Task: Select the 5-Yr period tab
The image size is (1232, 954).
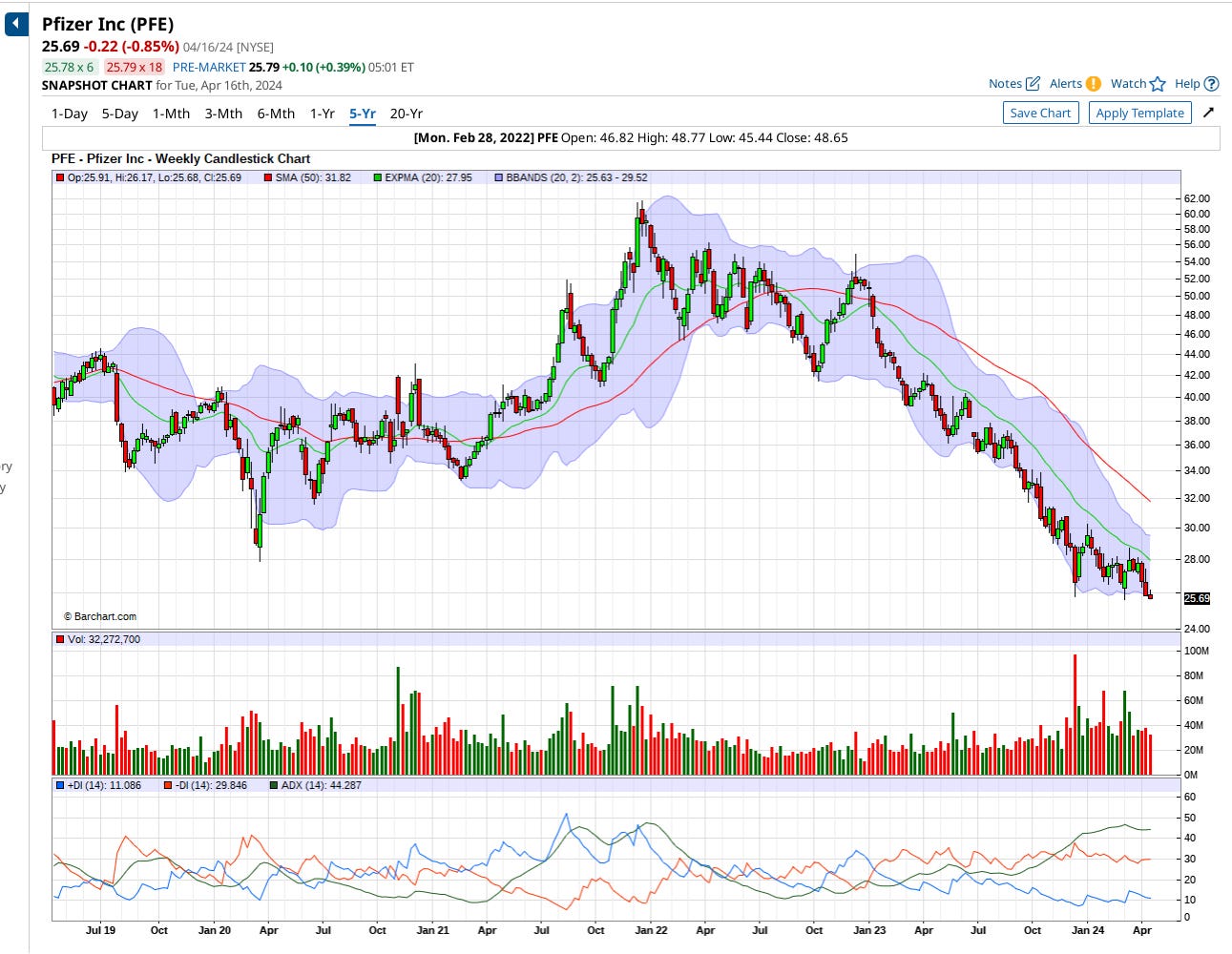Action: 363,114
